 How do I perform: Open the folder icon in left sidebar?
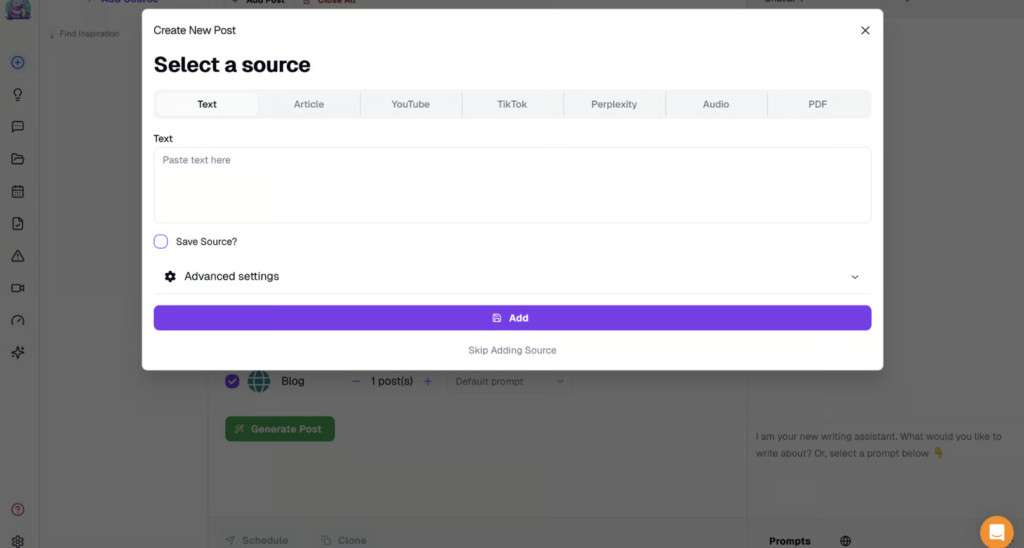click(x=17, y=159)
